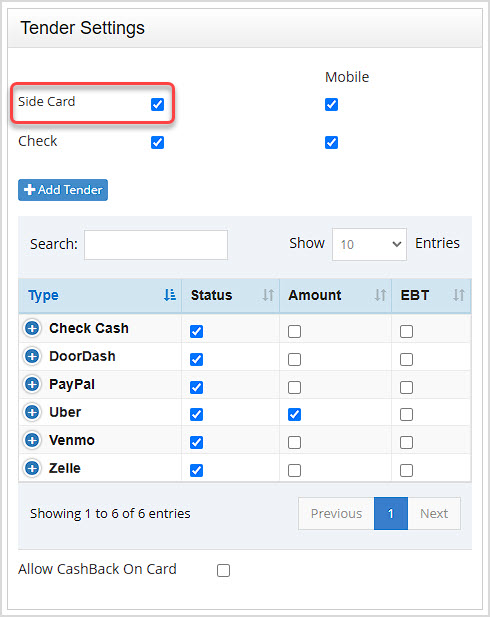Click the Venmo tender name
Screen dimensions: 490x617
[x=72, y=440]
